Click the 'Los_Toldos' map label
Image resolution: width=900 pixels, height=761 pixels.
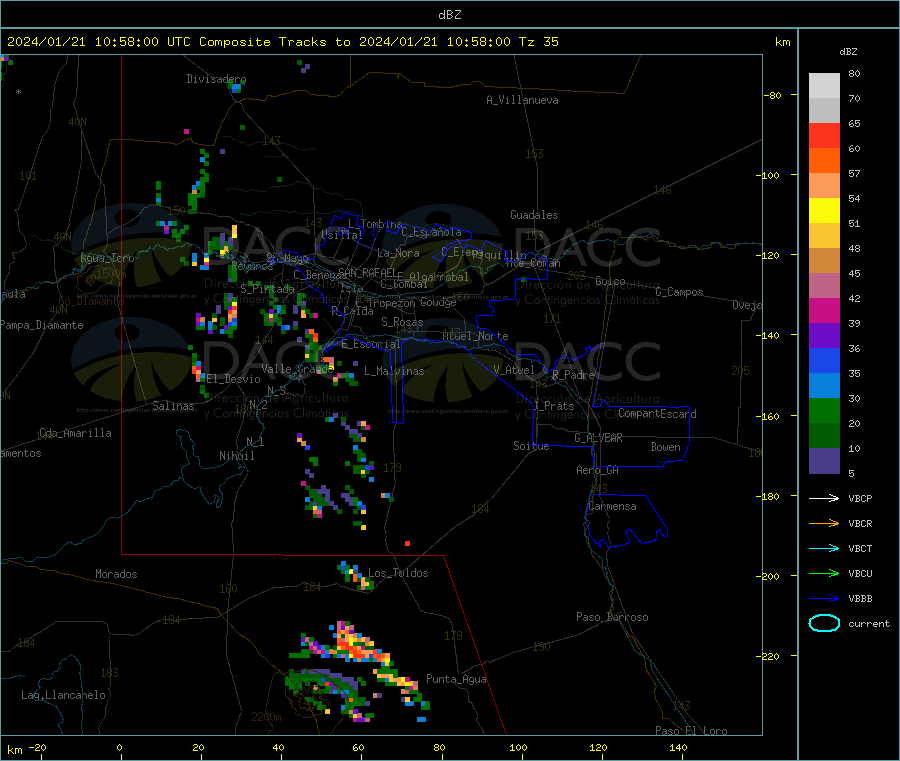pyautogui.click(x=398, y=573)
